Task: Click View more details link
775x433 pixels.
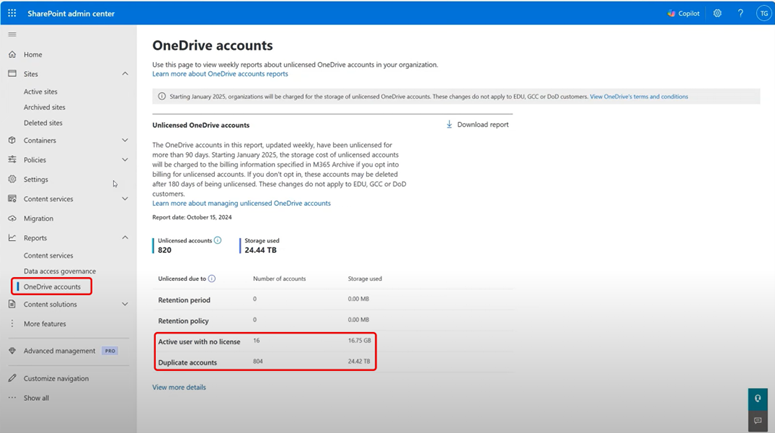Action: coord(179,387)
